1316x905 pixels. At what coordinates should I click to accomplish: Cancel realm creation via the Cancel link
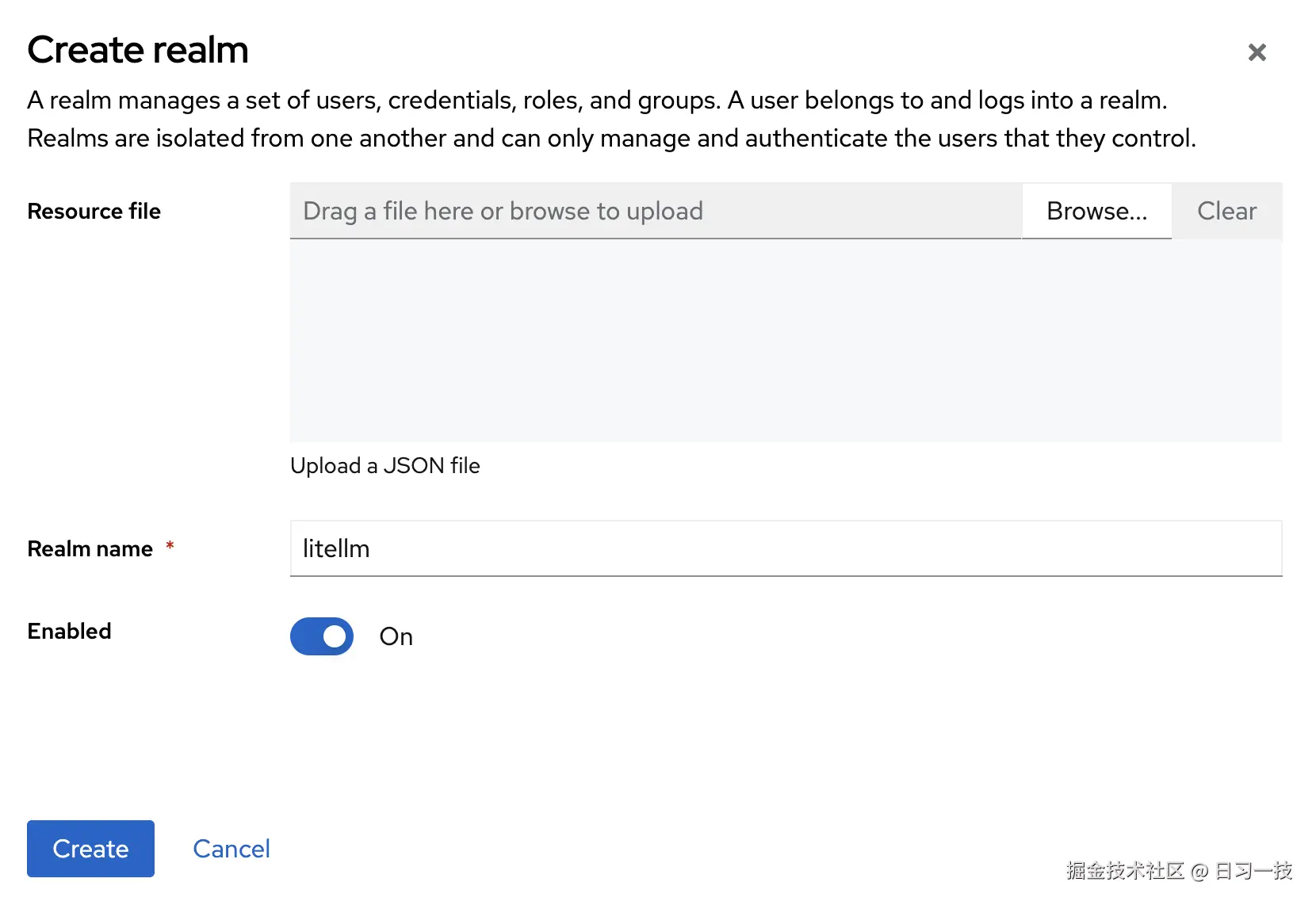(231, 849)
